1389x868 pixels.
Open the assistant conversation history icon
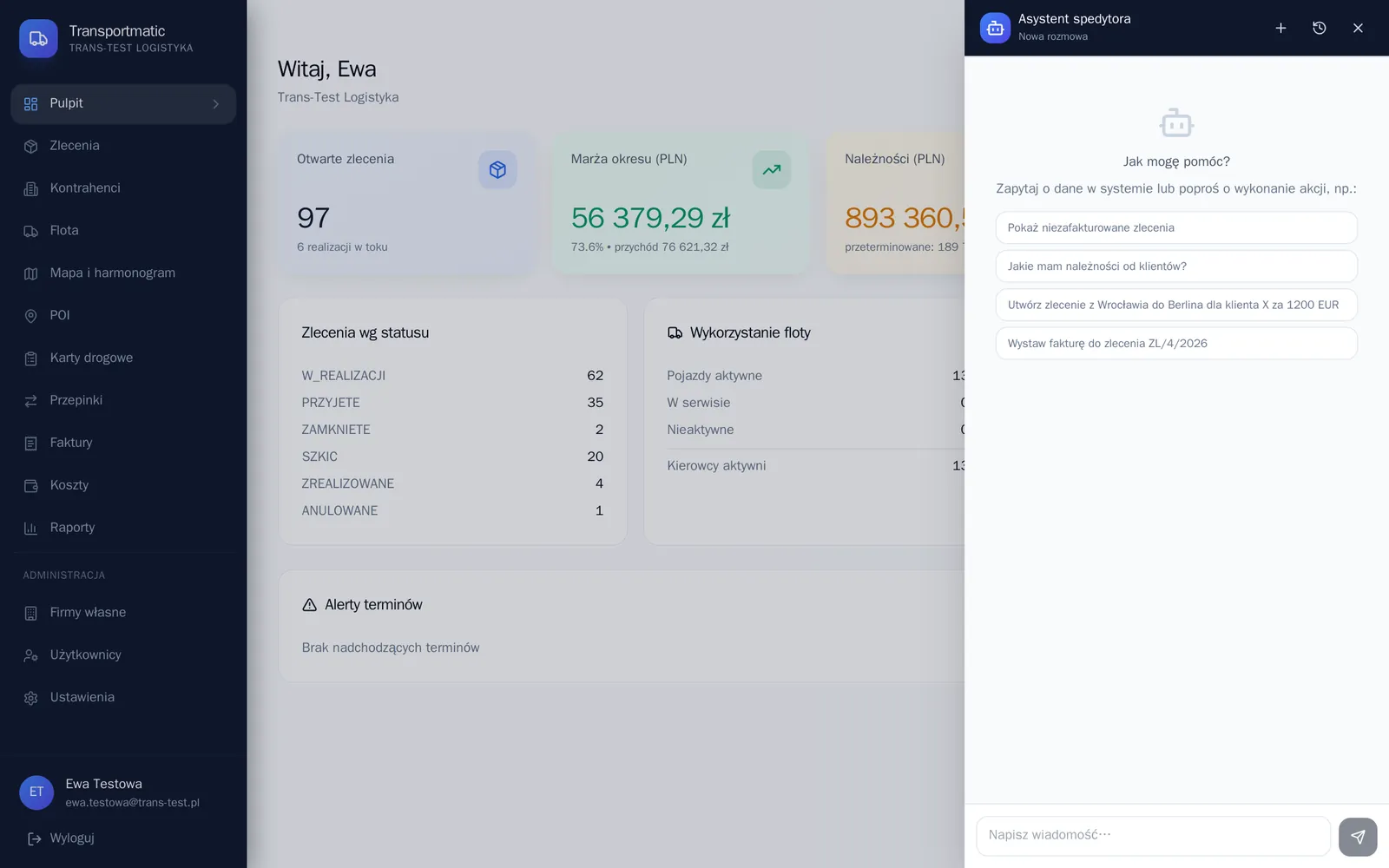click(1320, 29)
